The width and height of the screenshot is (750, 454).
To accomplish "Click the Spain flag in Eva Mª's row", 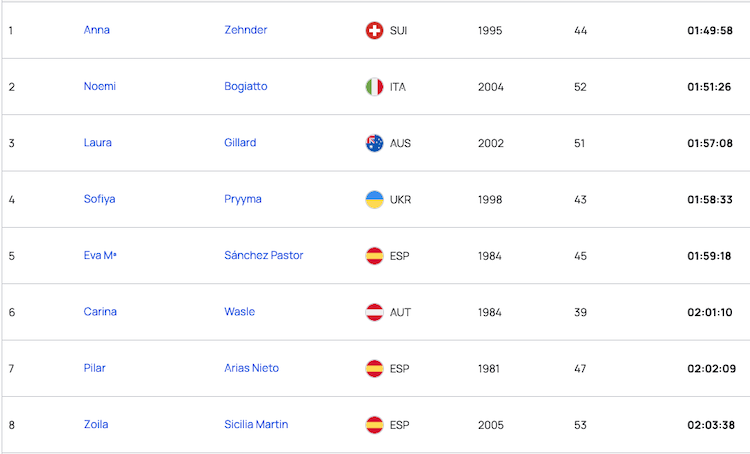I will pos(375,256).
